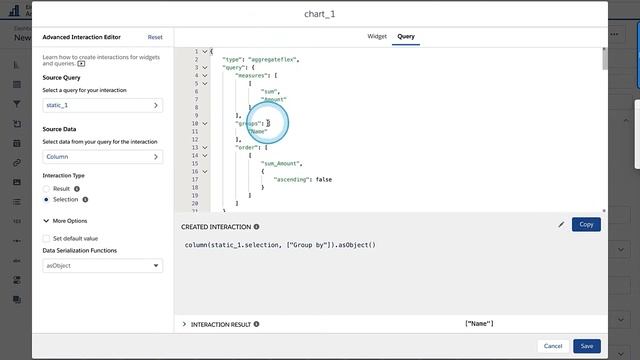Click the Reset link

pos(155,37)
